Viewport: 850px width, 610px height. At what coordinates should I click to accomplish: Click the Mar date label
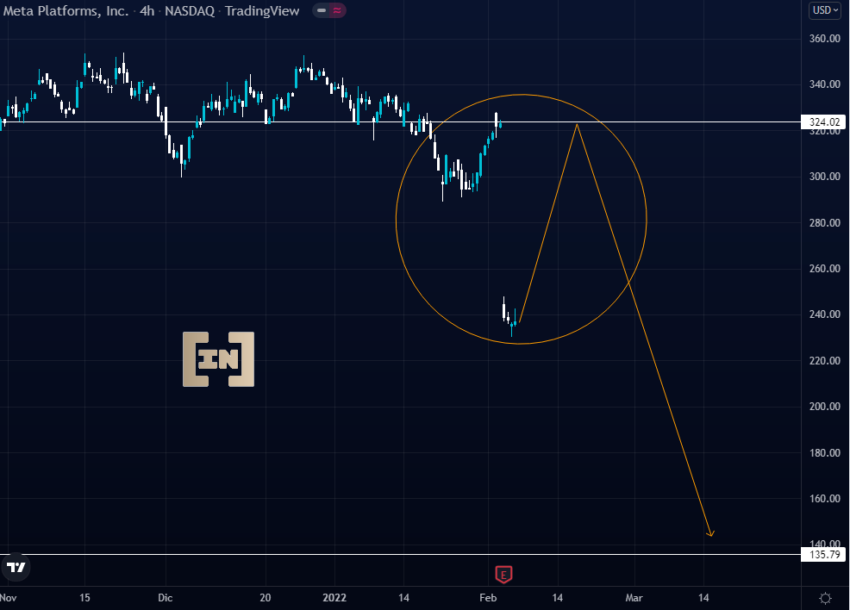tap(634, 598)
